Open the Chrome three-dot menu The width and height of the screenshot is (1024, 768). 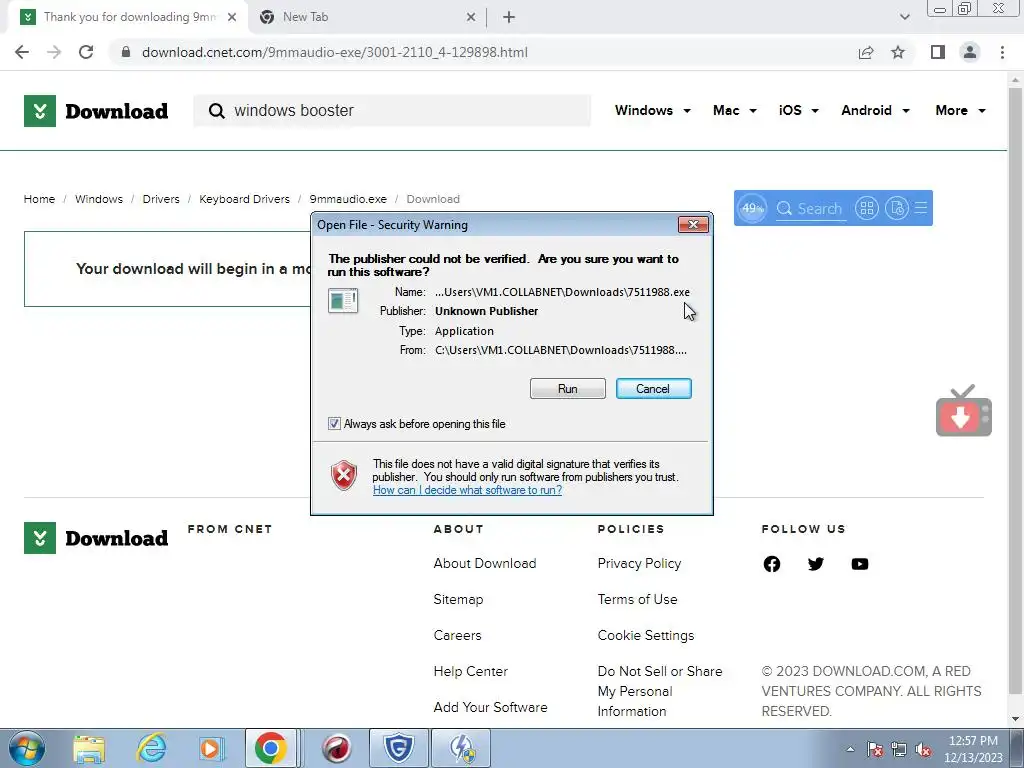click(1002, 52)
